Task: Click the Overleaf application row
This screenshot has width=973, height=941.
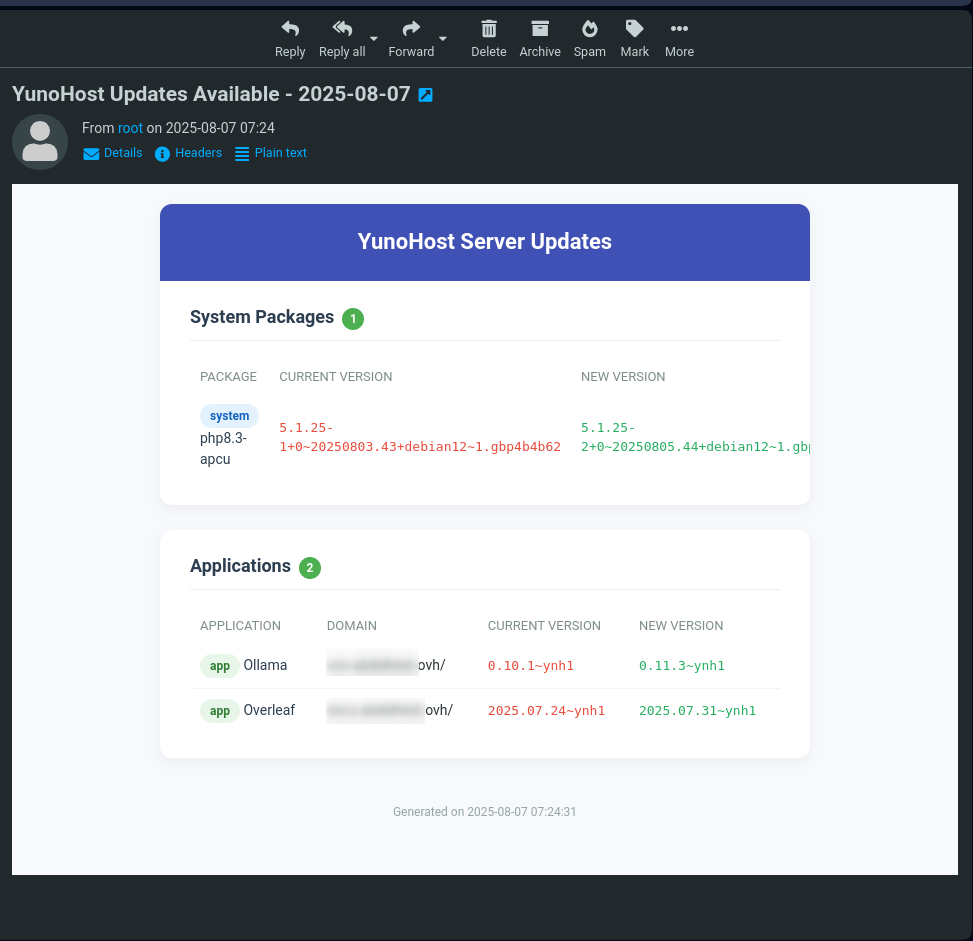Action: click(269, 710)
